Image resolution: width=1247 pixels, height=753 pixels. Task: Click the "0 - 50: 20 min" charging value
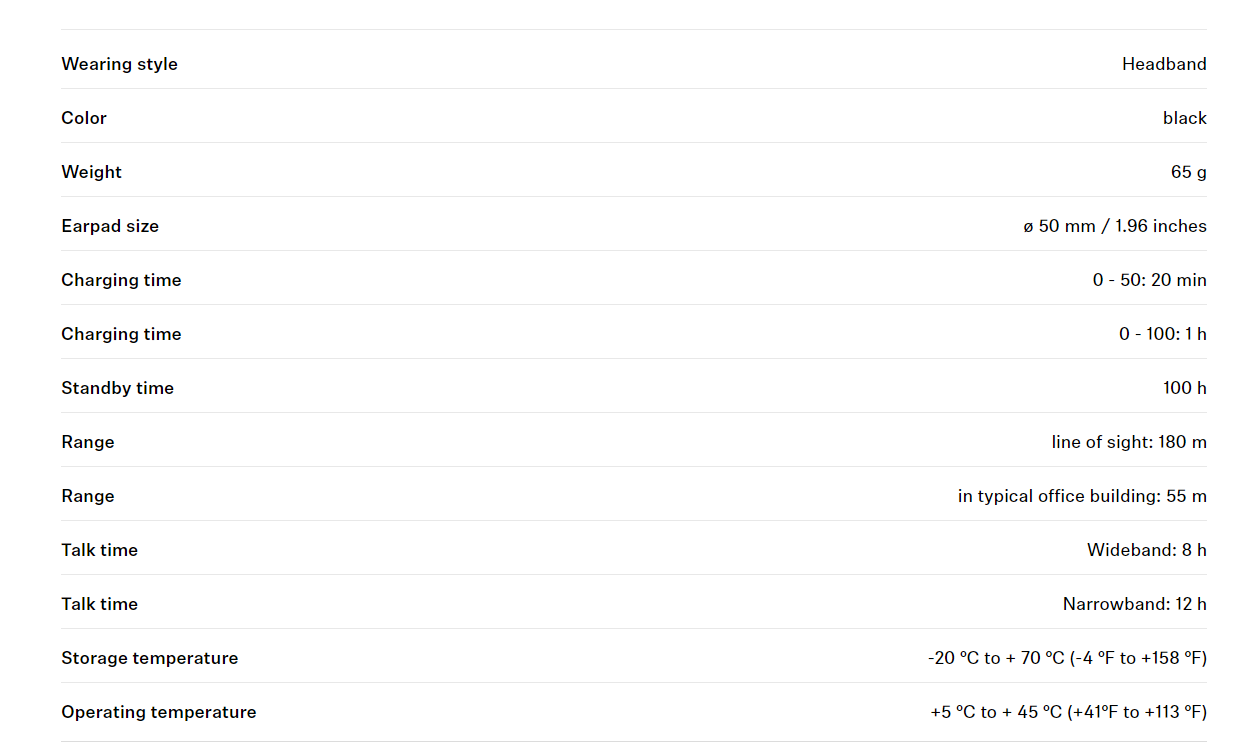point(1149,280)
